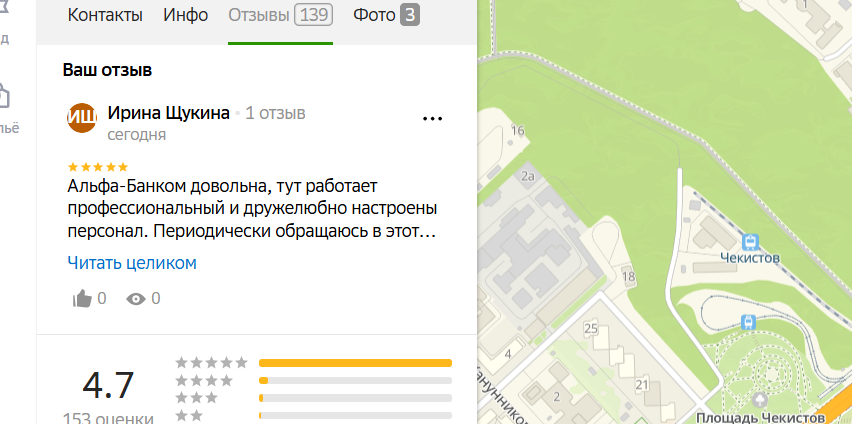This screenshot has width=852, height=424.
Task: Click the photo count badge 3
Action: click(x=410, y=15)
